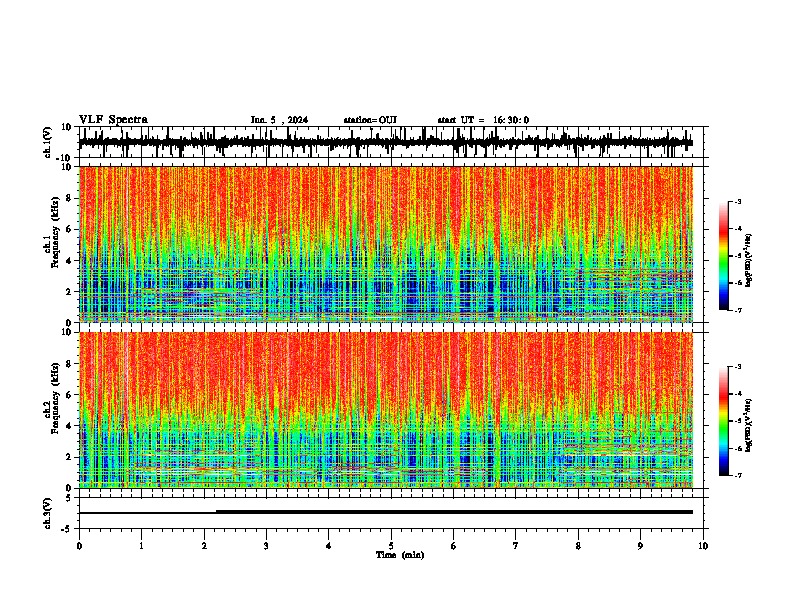Click the "ch.3(V)" axis label
The width and height of the screenshot is (792, 612).
48,514
